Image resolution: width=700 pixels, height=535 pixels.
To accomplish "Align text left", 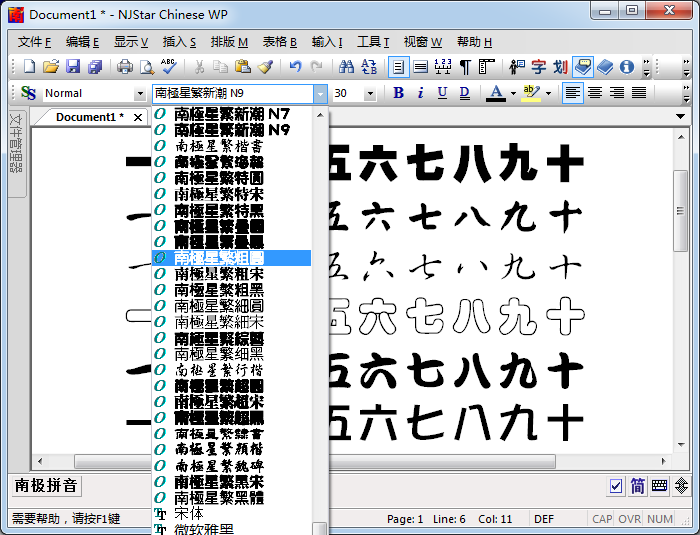I will (x=573, y=93).
